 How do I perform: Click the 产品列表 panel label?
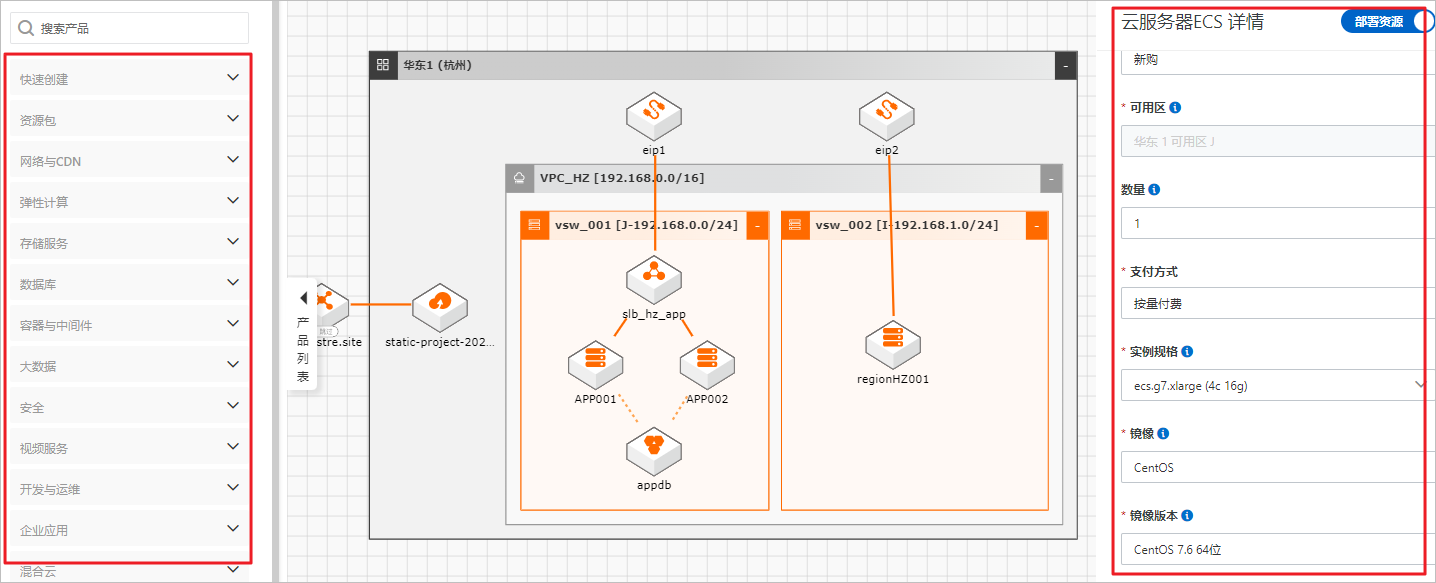[303, 350]
